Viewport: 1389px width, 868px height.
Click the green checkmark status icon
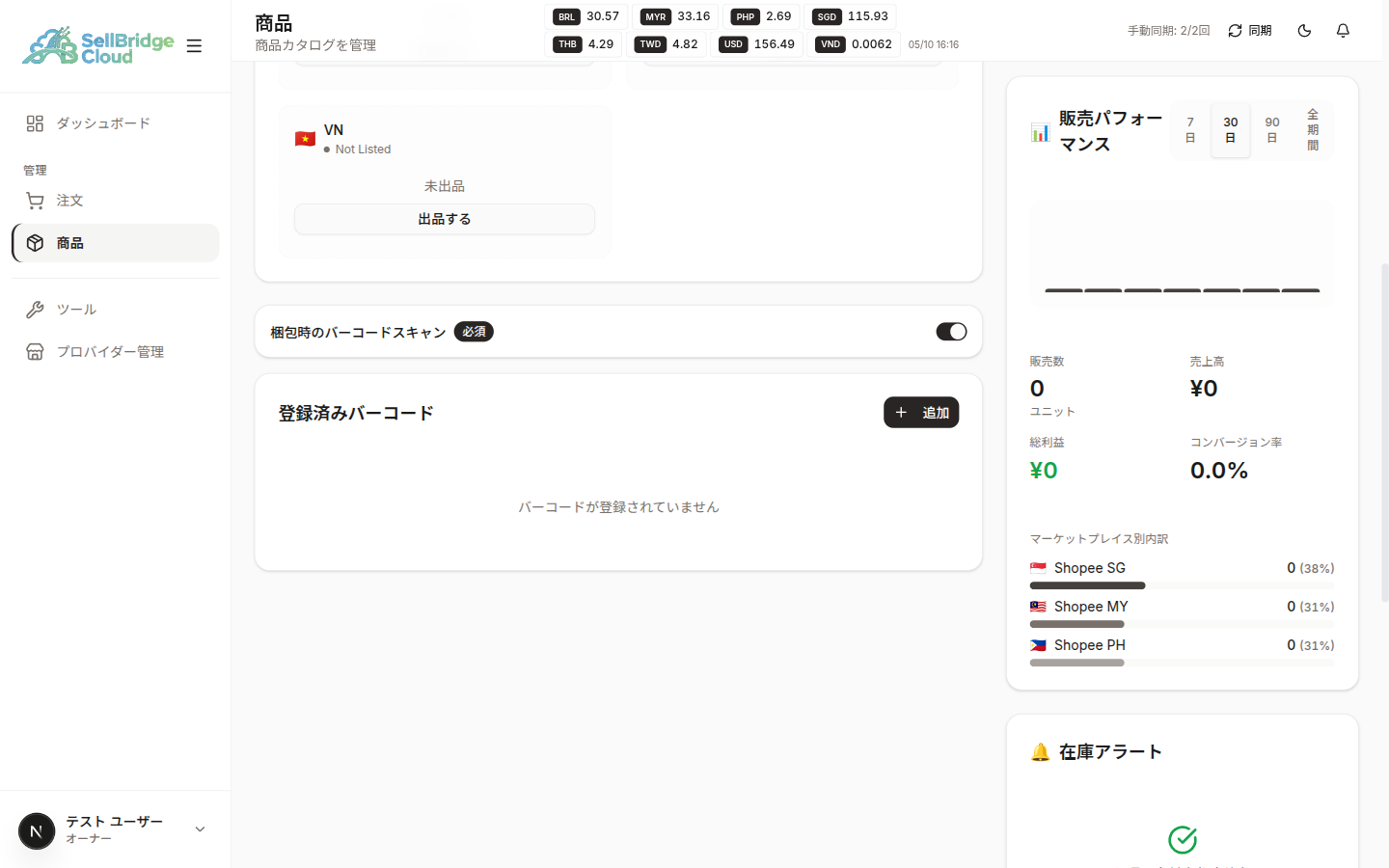[1183, 840]
